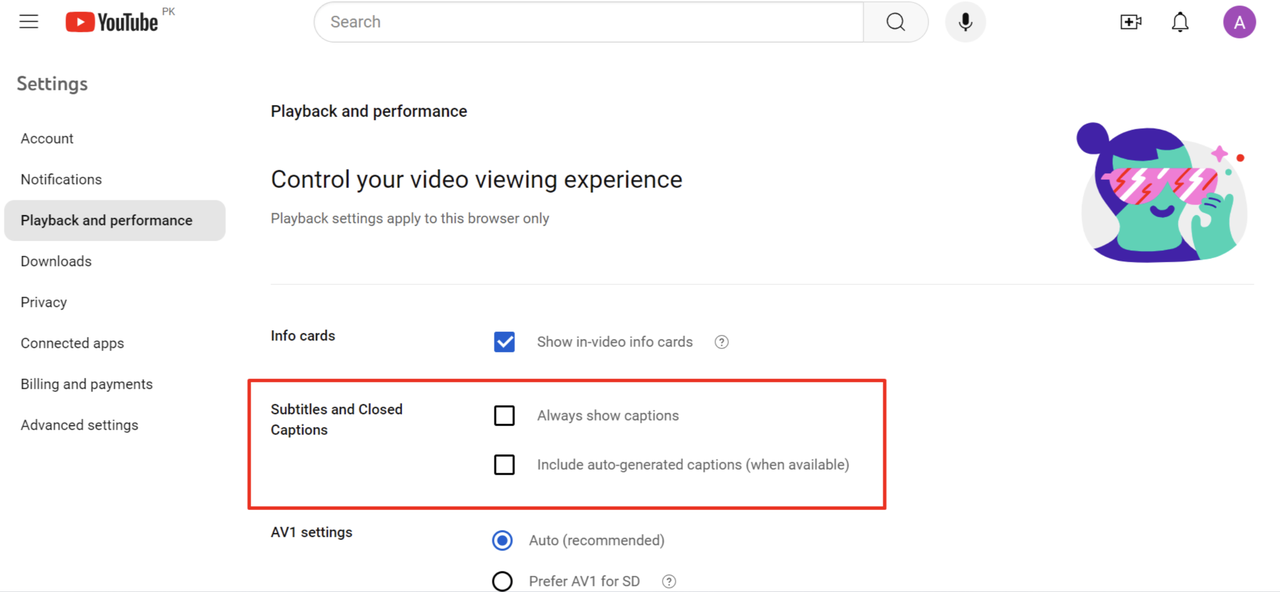
Task: Select Playback and performance section
Action: 115,220
